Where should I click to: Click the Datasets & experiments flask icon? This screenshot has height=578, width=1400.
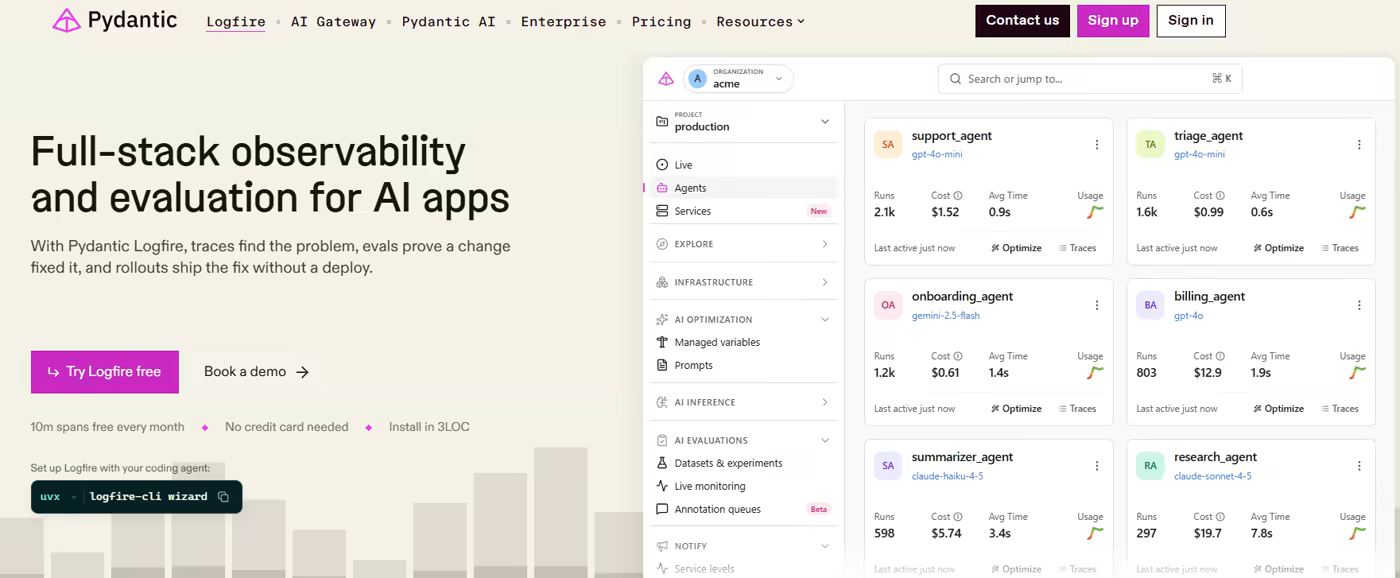tap(662, 463)
